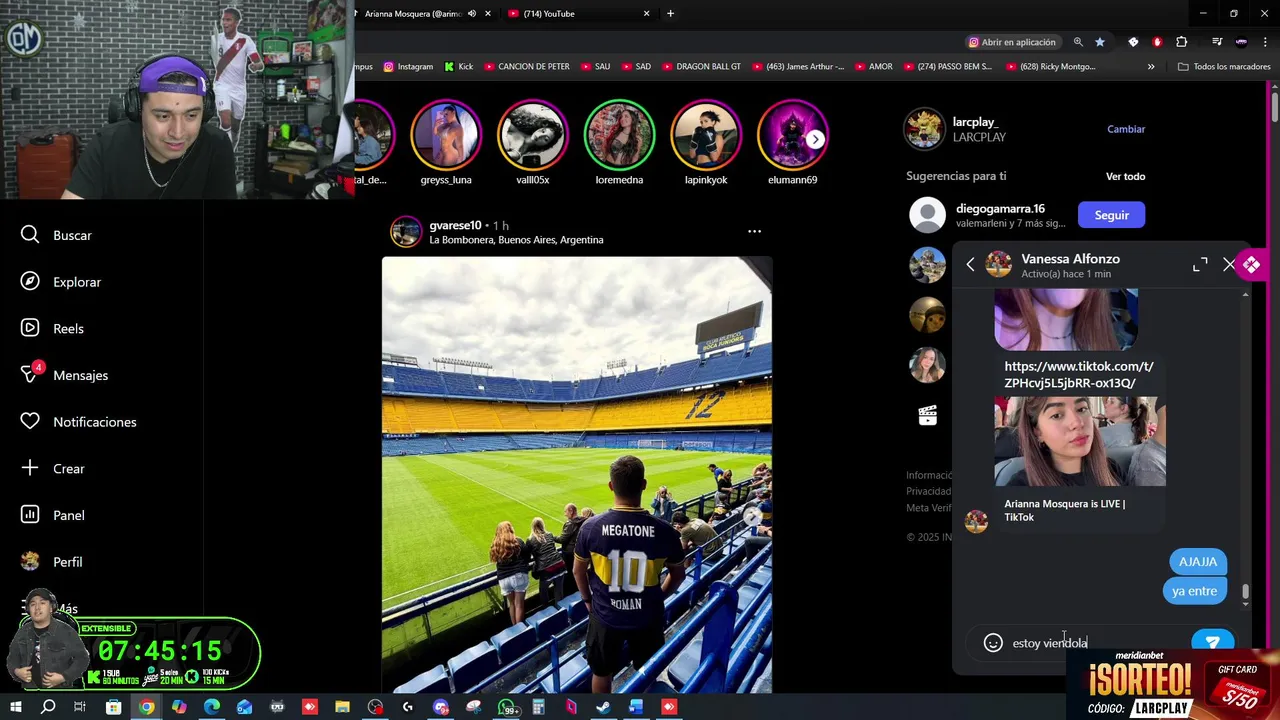
Task: Open the Panel dashboard
Action: [52, 515]
